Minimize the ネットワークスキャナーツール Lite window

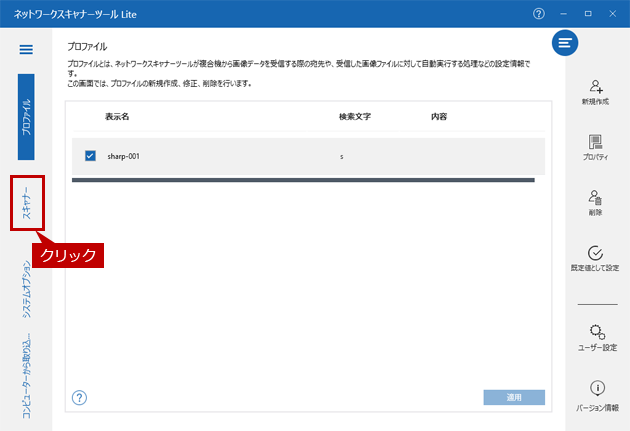coord(564,14)
